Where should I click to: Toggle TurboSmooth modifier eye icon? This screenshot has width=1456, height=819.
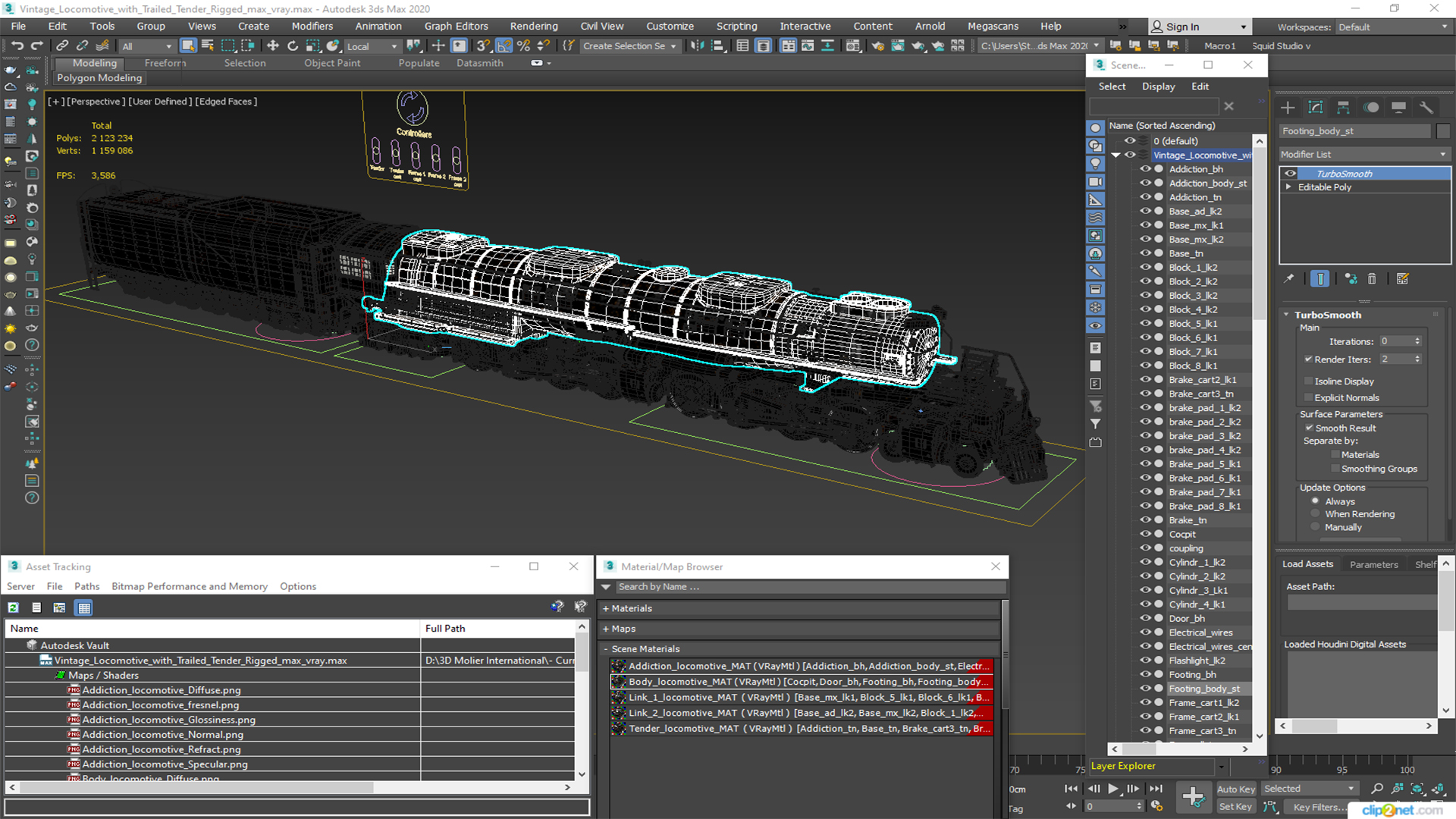pos(1290,174)
